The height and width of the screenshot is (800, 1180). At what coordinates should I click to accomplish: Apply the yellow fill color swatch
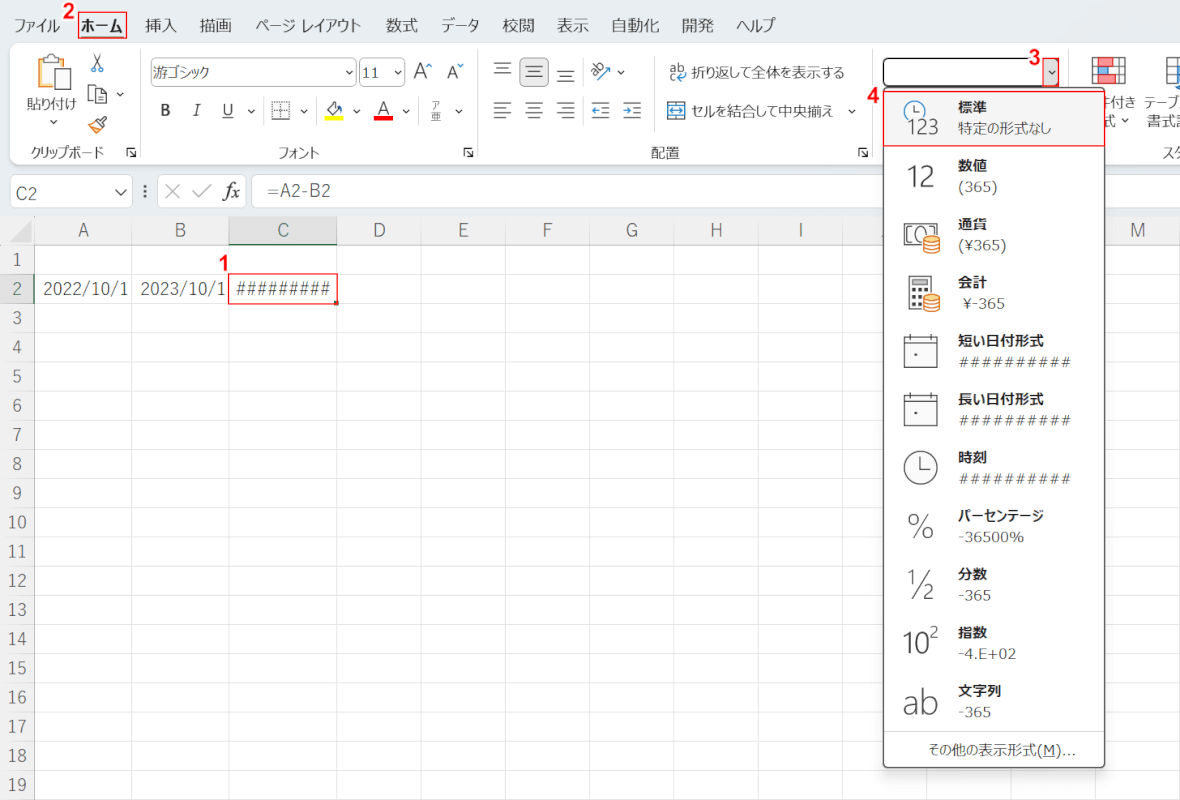pyautogui.click(x=335, y=111)
